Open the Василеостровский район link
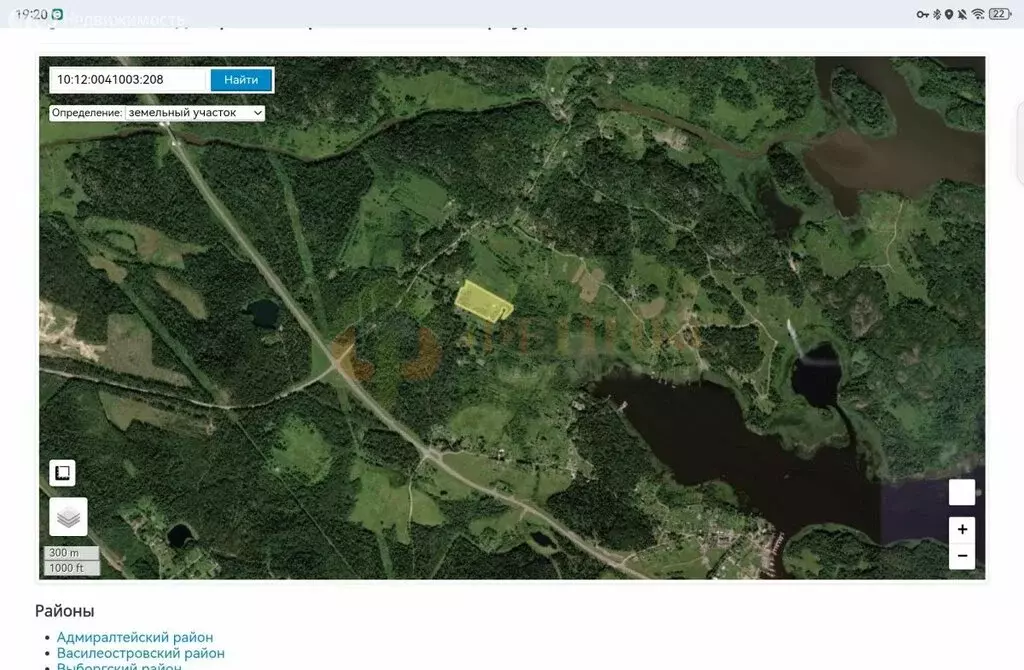1024x670 pixels. click(x=140, y=653)
